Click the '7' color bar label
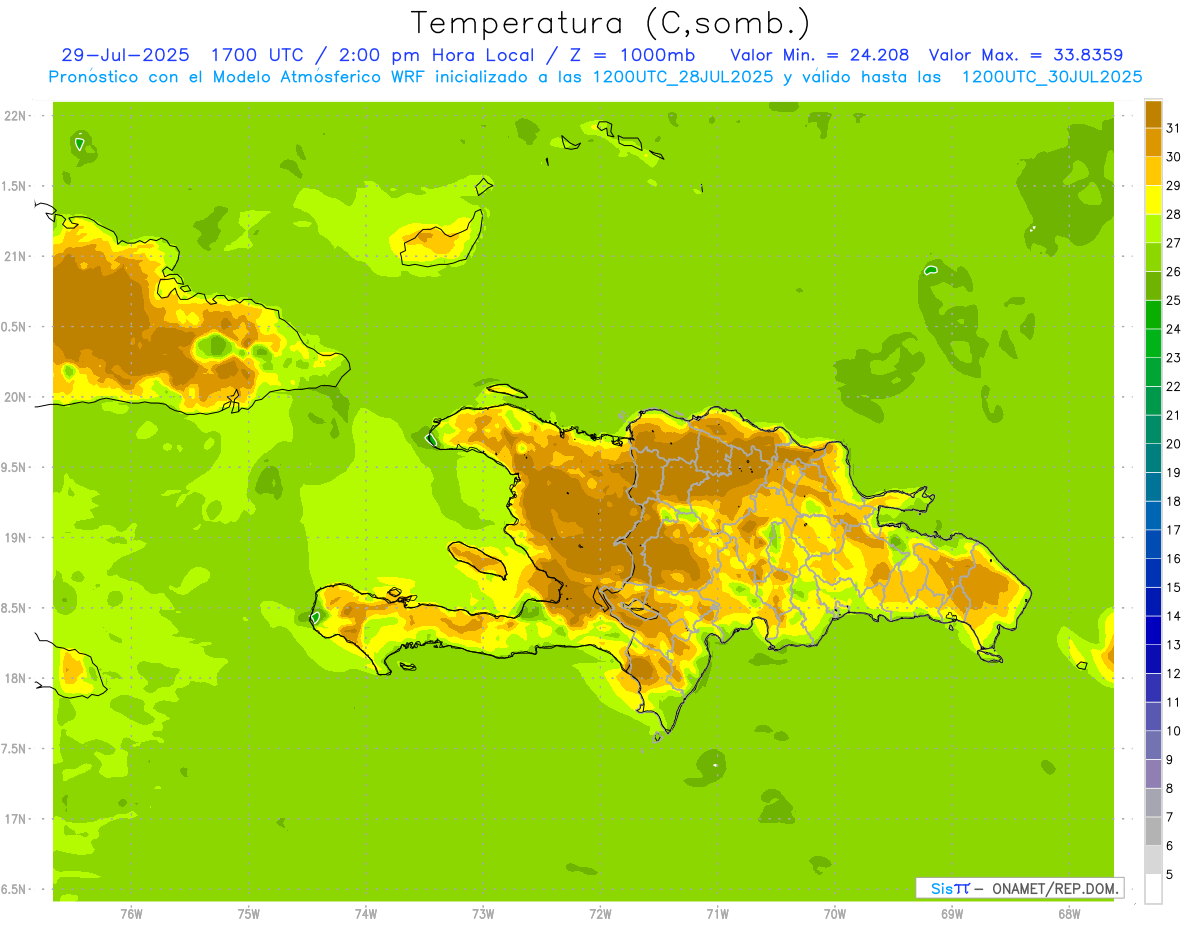Image resolution: width=1200 pixels, height=927 pixels. [x=1170, y=817]
